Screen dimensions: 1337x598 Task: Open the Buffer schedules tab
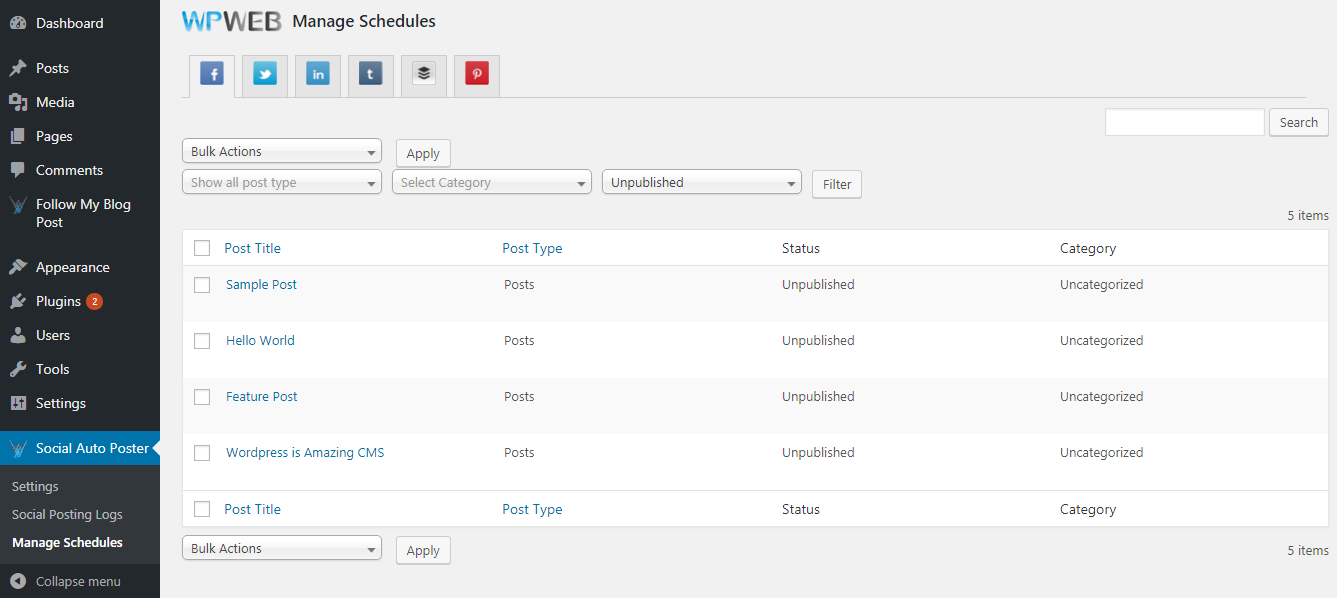coord(424,74)
